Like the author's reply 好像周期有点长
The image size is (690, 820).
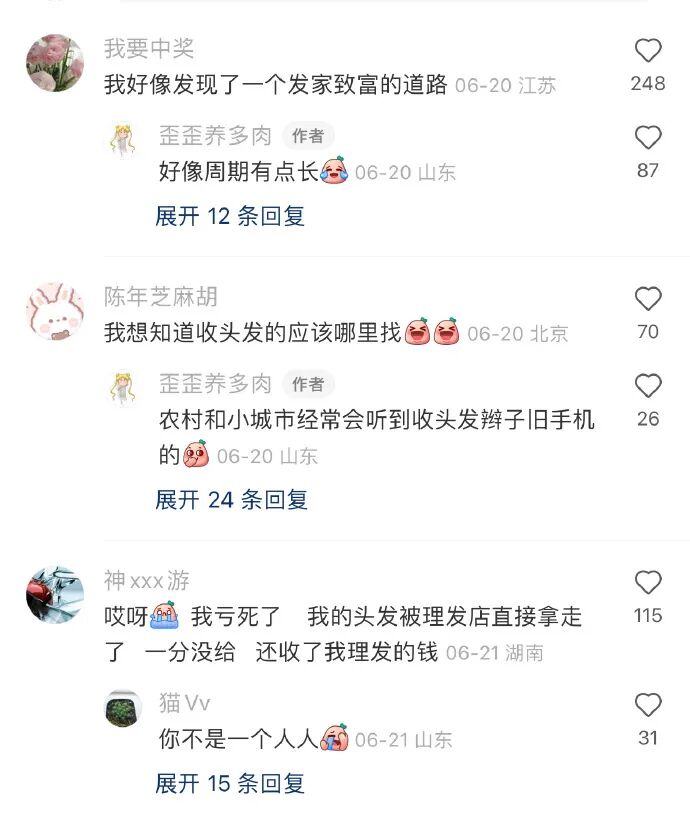(x=648, y=138)
